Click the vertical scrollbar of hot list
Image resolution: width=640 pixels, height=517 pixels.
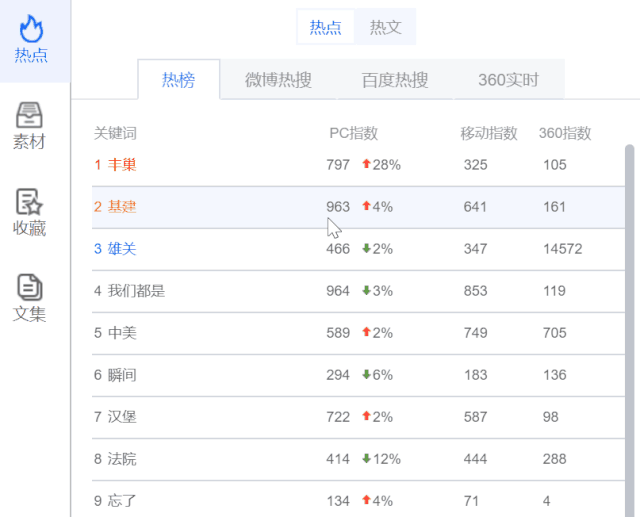point(629,331)
